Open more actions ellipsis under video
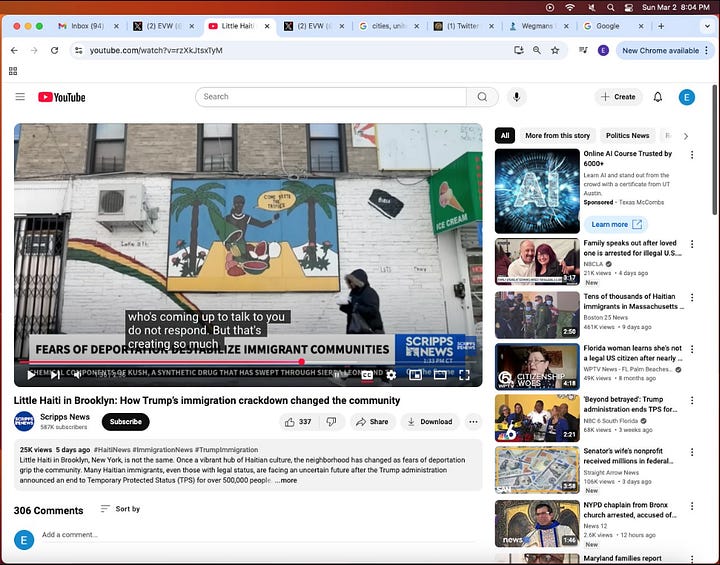 [473, 422]
